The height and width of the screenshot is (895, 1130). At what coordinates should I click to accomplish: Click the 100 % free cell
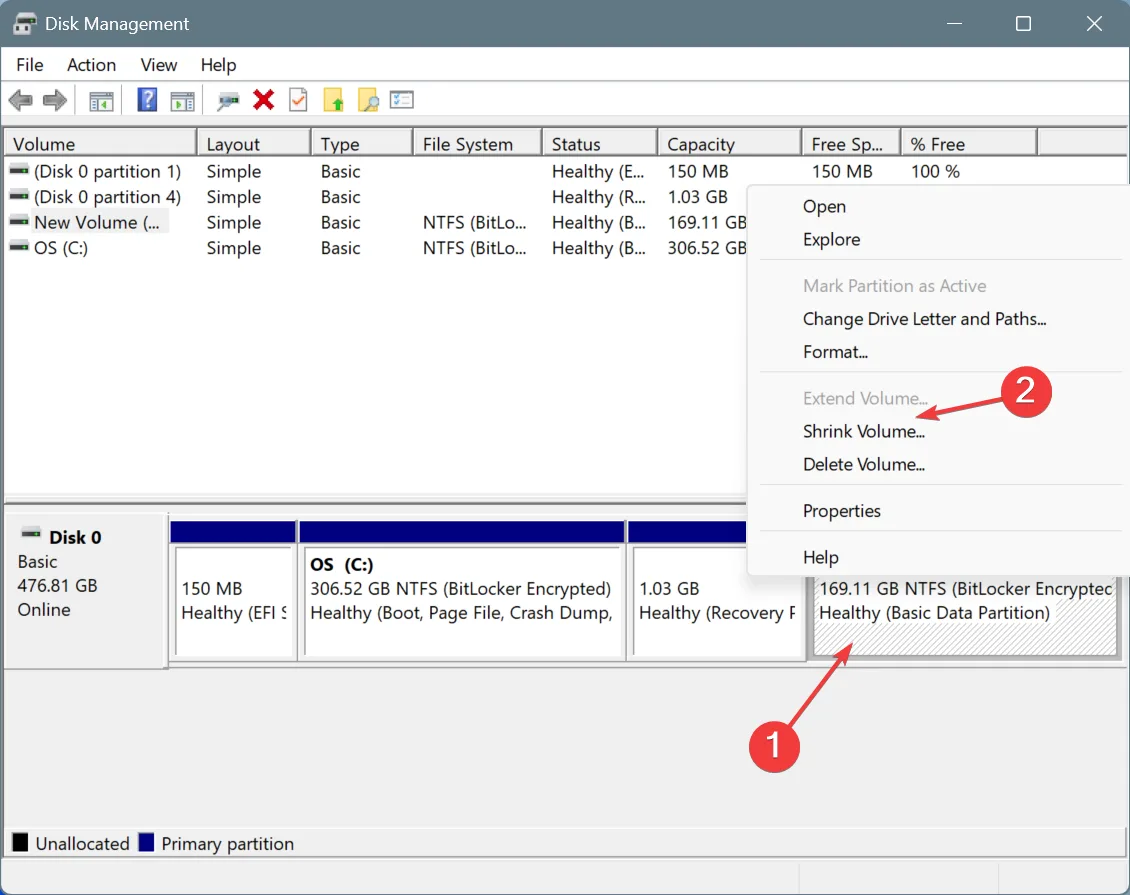[935, 172]
